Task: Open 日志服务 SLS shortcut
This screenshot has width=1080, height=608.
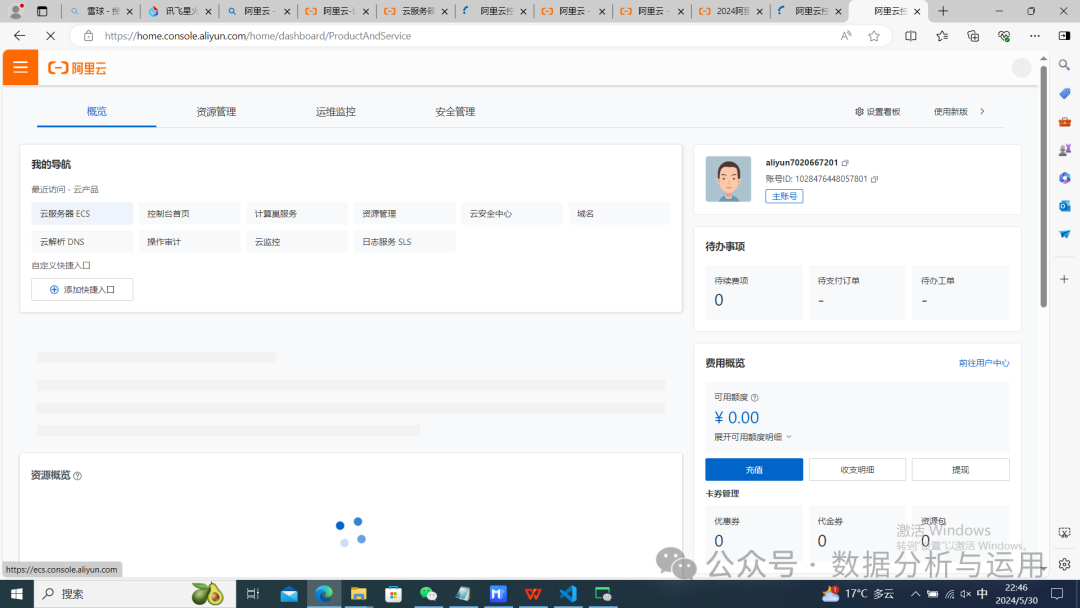Action: [x=404, y=242]
